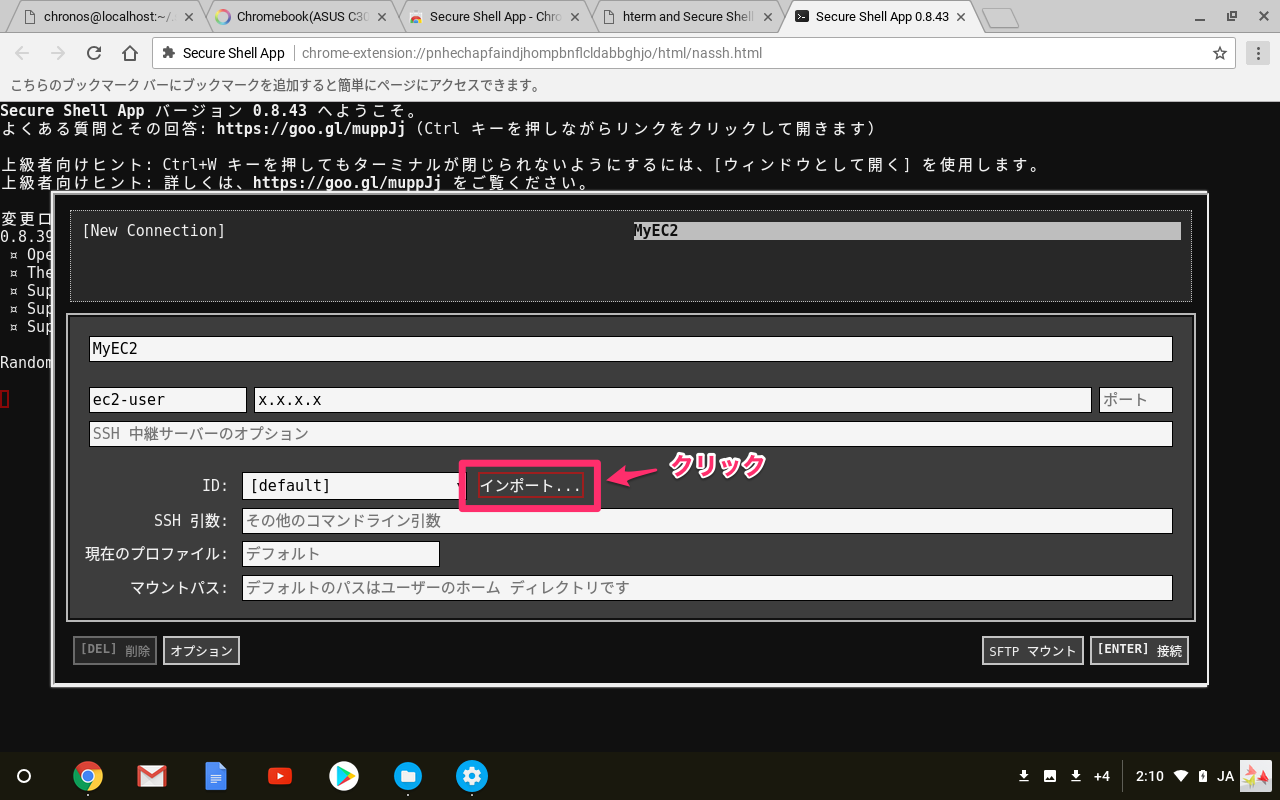The width and height of the screenshot is (1280, 800).
Task: Click the [ENTER] 接続 connect button
Action: pos(1139,651)
